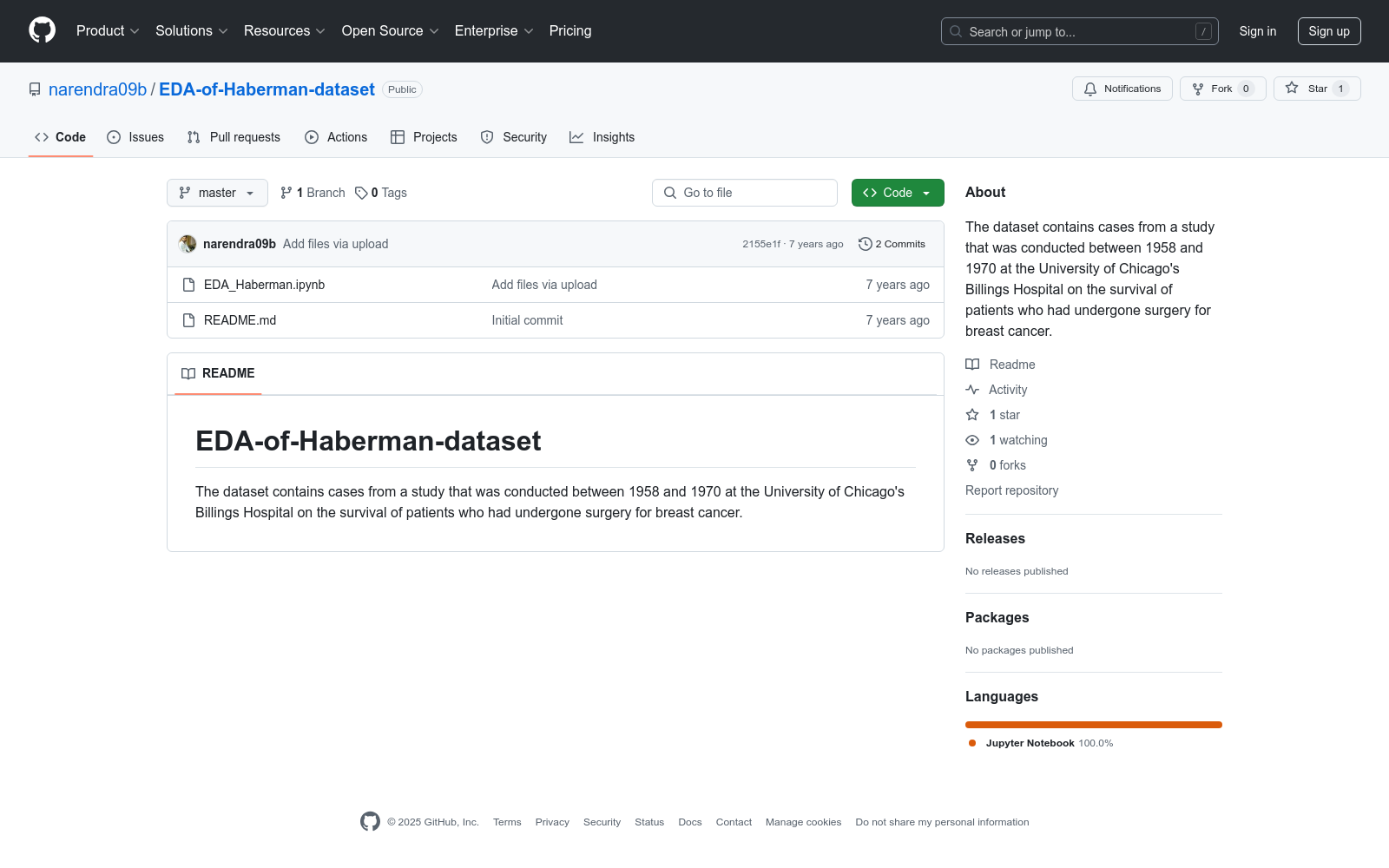1389x868 pixels.
Task: Switch to the Insights tab
Action: (x=602, y=137)
